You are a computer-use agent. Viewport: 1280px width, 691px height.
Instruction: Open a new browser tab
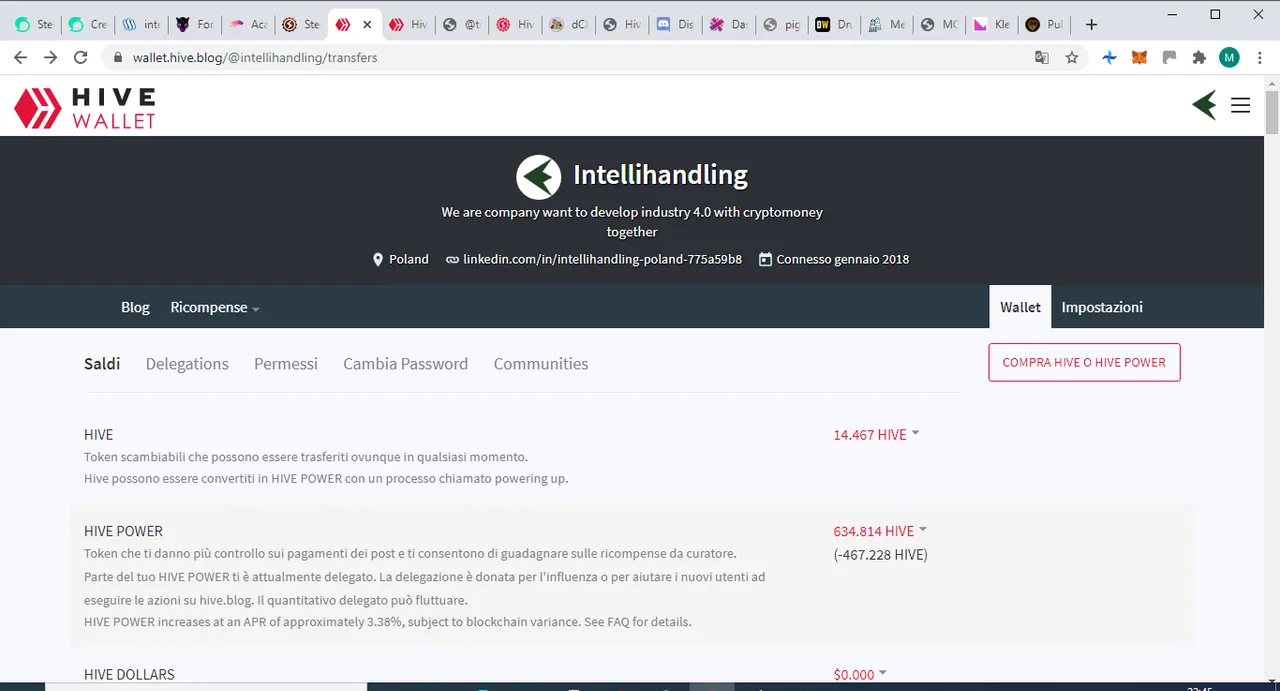click(x=1091, y=24)
